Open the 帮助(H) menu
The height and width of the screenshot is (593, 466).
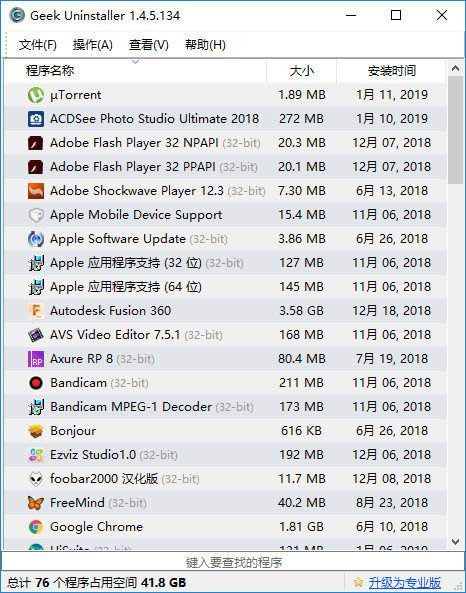(x=205, y=45)
